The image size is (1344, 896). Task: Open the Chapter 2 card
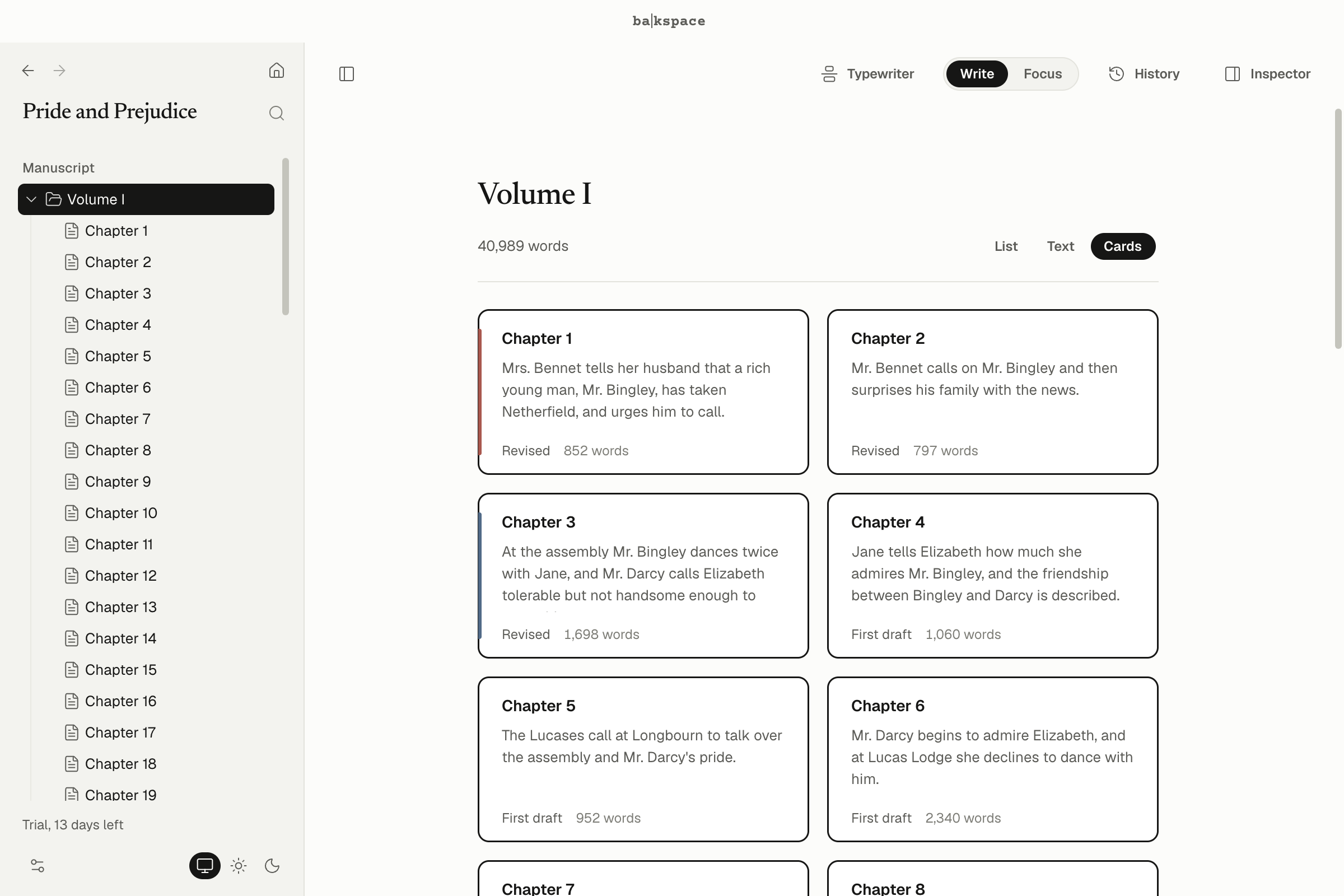coord(992,392)
